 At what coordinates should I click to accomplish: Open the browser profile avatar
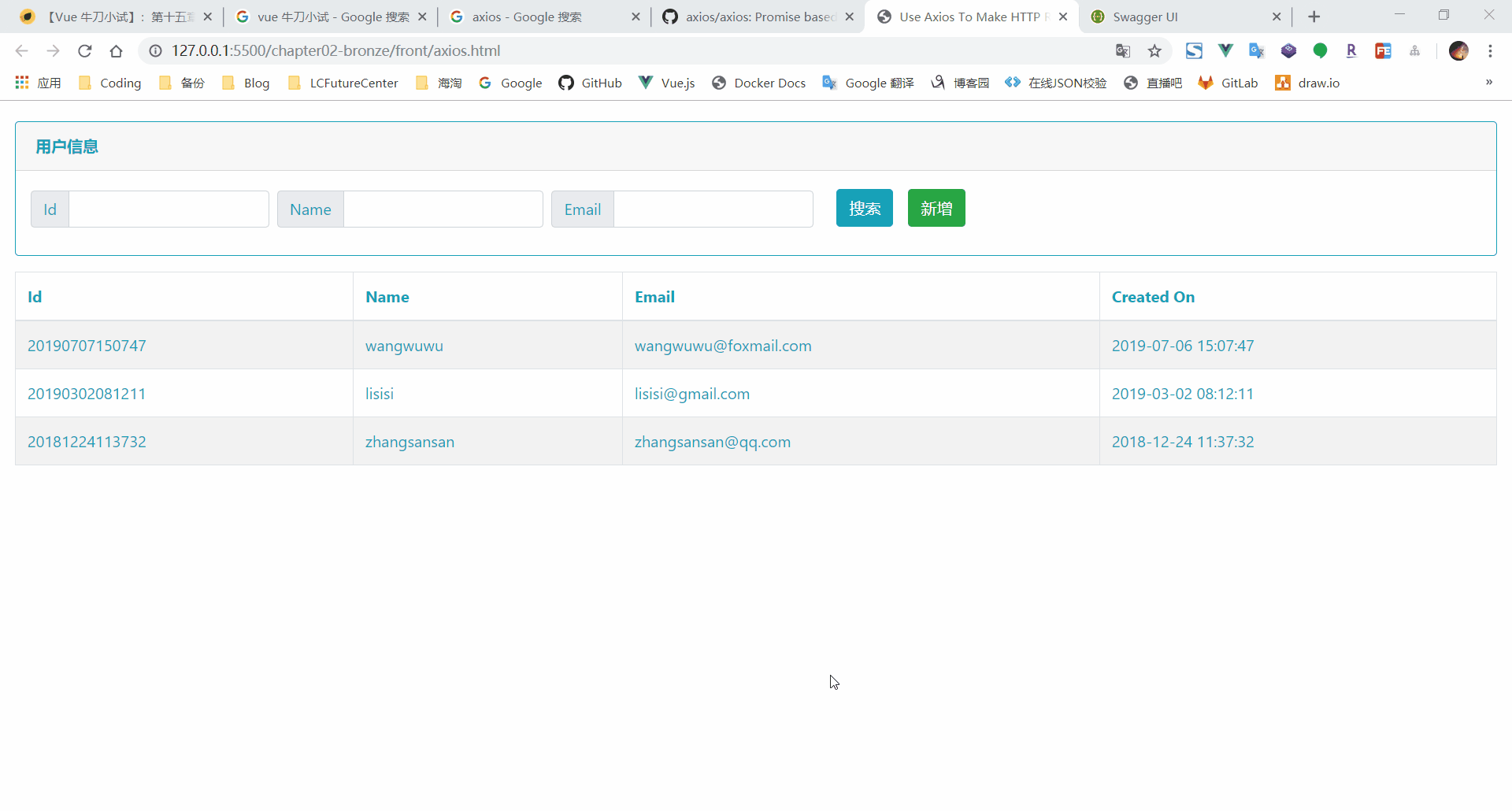[x=1458, y=51]
